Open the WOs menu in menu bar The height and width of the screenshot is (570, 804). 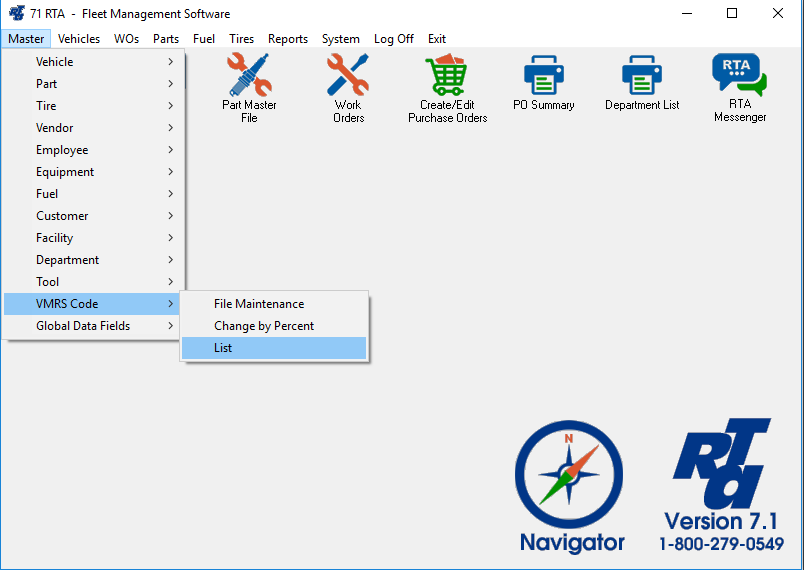127,39
